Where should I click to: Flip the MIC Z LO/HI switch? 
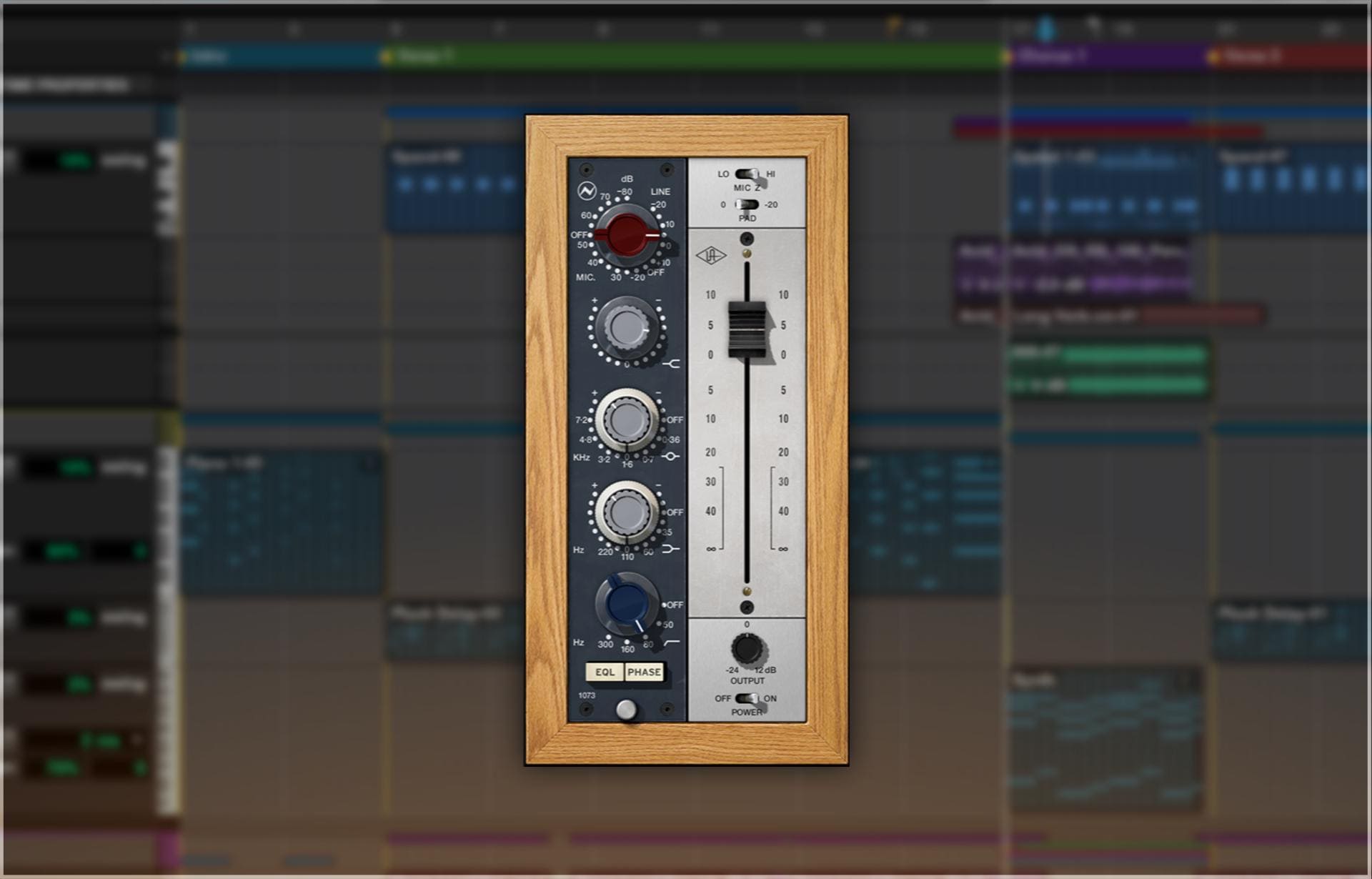(747, 174)
